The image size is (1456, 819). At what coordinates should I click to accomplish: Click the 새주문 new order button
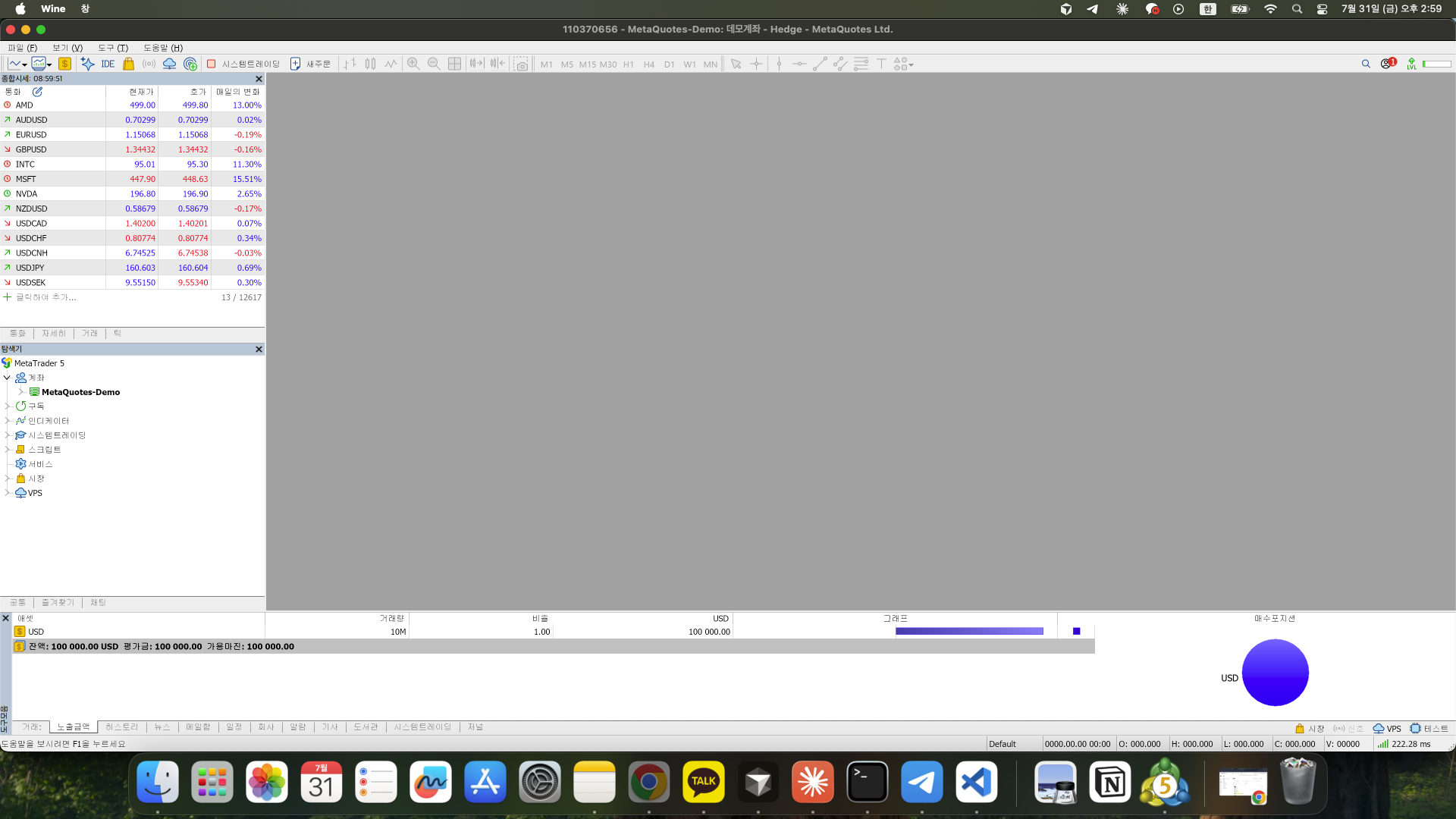pos(310,64)
